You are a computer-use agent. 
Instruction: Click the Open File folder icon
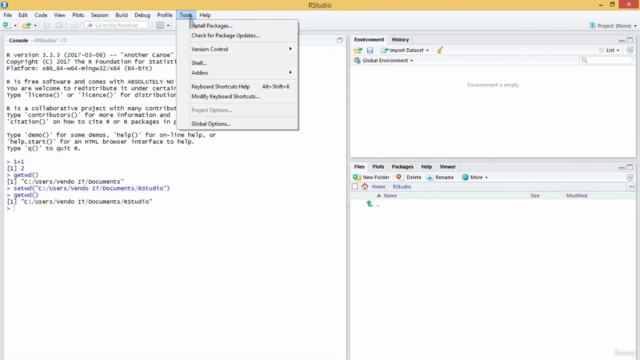click(27, 25)
